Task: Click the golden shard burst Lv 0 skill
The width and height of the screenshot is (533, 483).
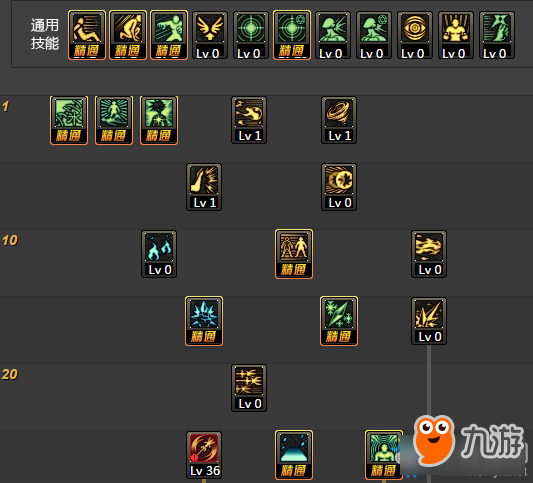Action: coord(429,321)
